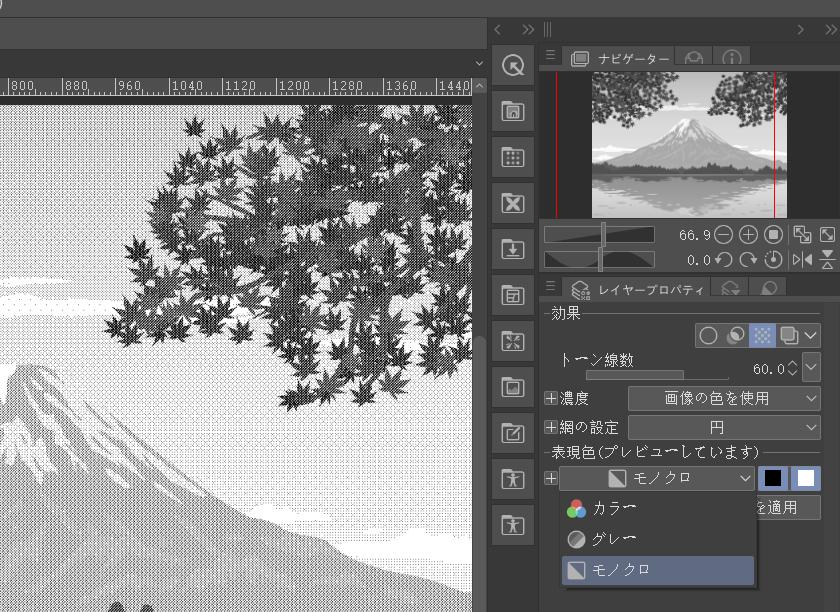Toggle the black expression color swatch
The height and width of the screenshot is (612, 840).
[x=772, y=478]
